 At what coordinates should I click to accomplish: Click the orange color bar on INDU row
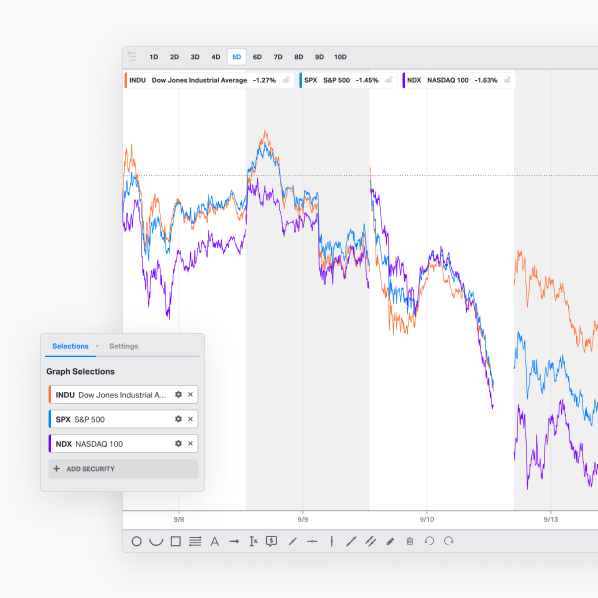tap(50, 395)
